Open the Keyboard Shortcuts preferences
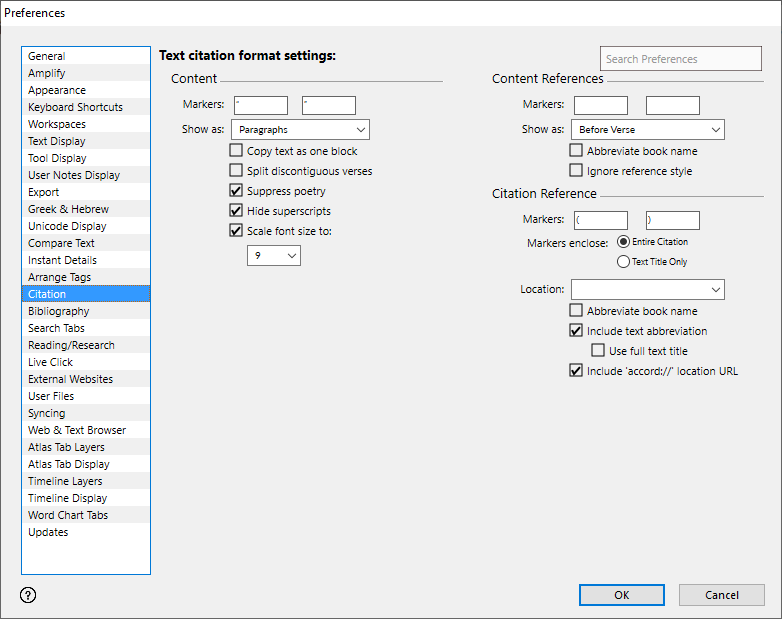 click(x=75, y=107)
